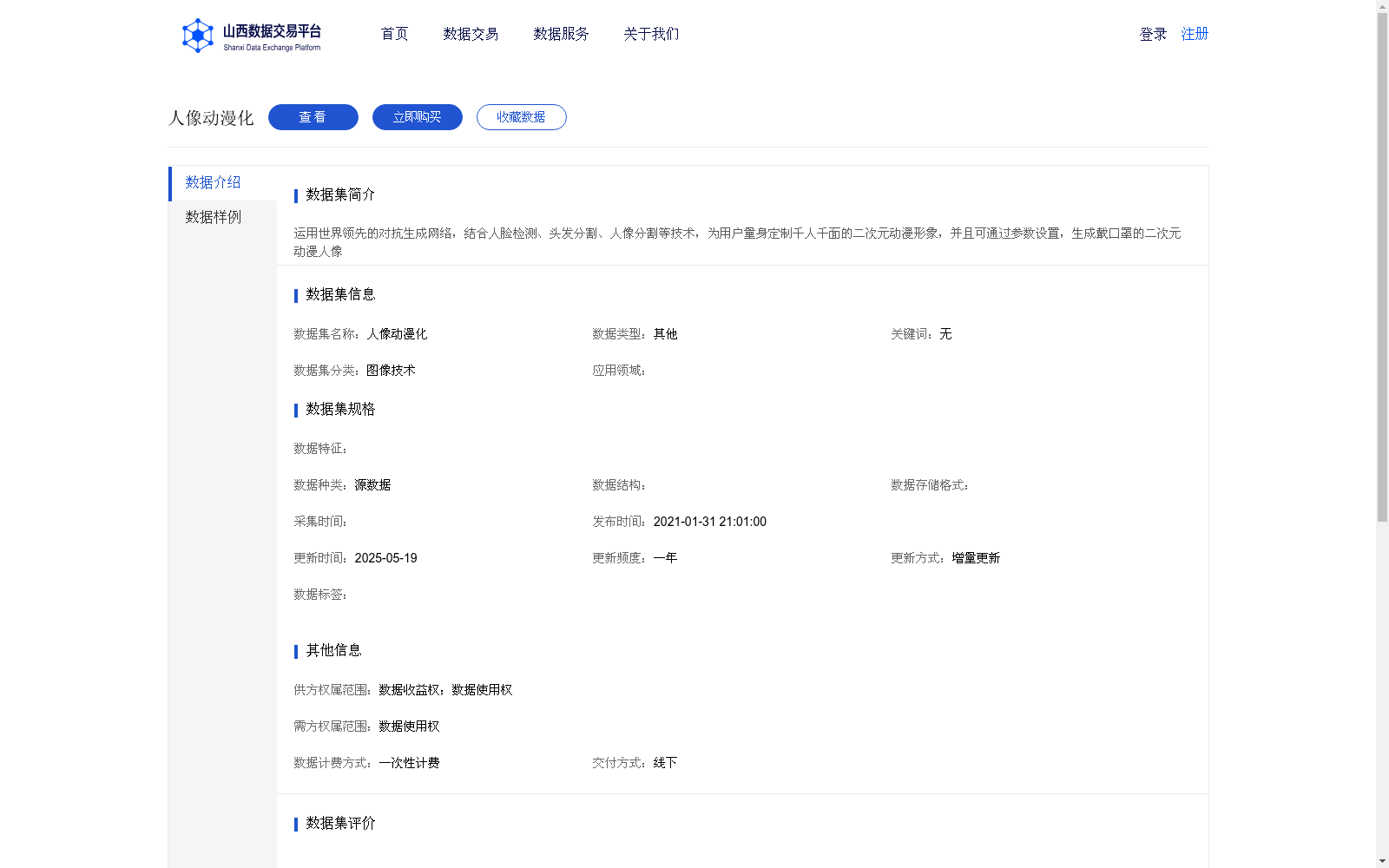Open the 数据服务 menu item

[x=561, y=34]
